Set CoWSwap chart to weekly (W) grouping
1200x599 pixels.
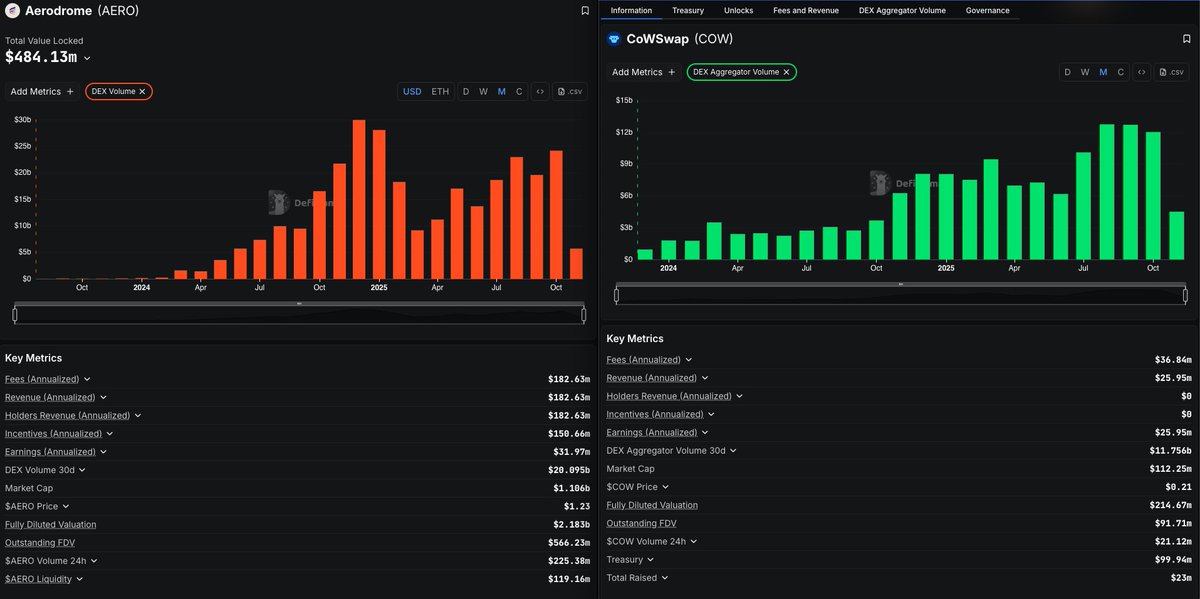click(x=1085, y=72)
